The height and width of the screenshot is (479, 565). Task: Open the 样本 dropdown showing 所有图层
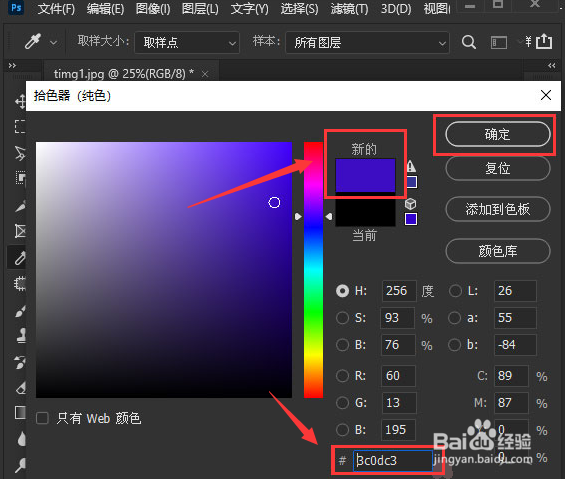pos(367,43)
